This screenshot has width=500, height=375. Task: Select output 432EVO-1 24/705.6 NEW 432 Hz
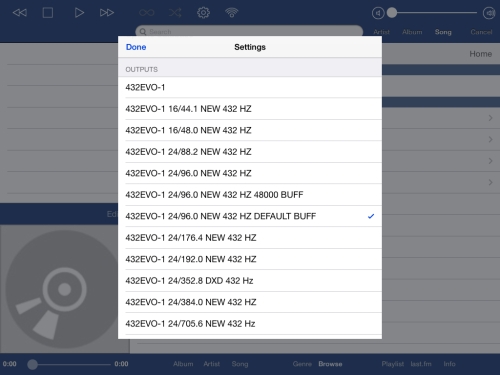(250, 324)
